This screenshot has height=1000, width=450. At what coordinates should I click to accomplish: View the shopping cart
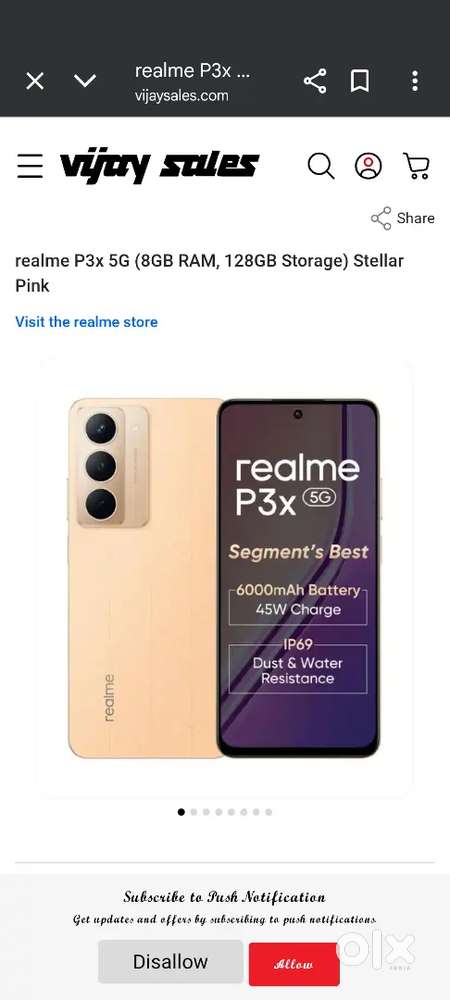coord(416,166)
